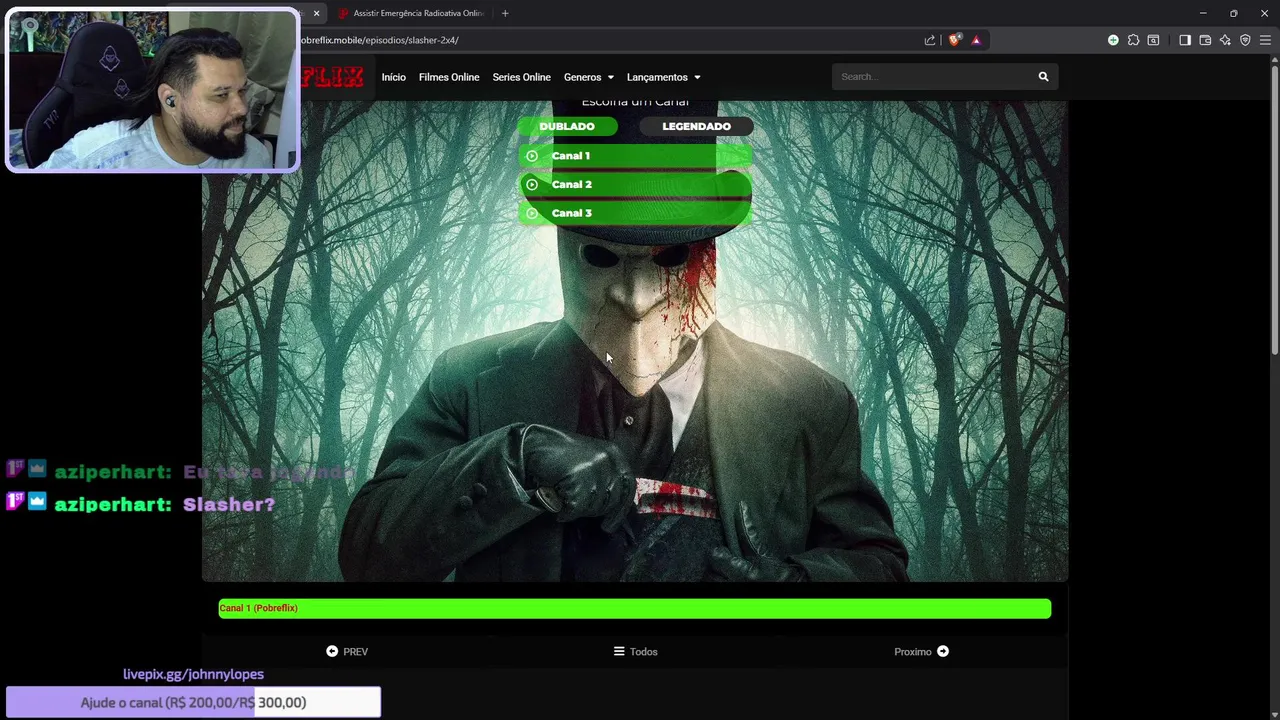Go to Proximo episode link
This screenshot has height=720, width=1280.
coord(921,651)
